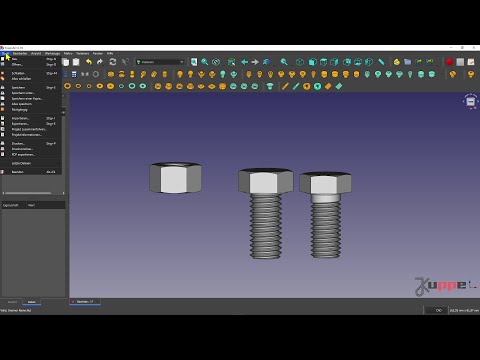Click the Copy icon in the toolbar
Viewport: 480px width, 360px height.
[x=66, y=62]
